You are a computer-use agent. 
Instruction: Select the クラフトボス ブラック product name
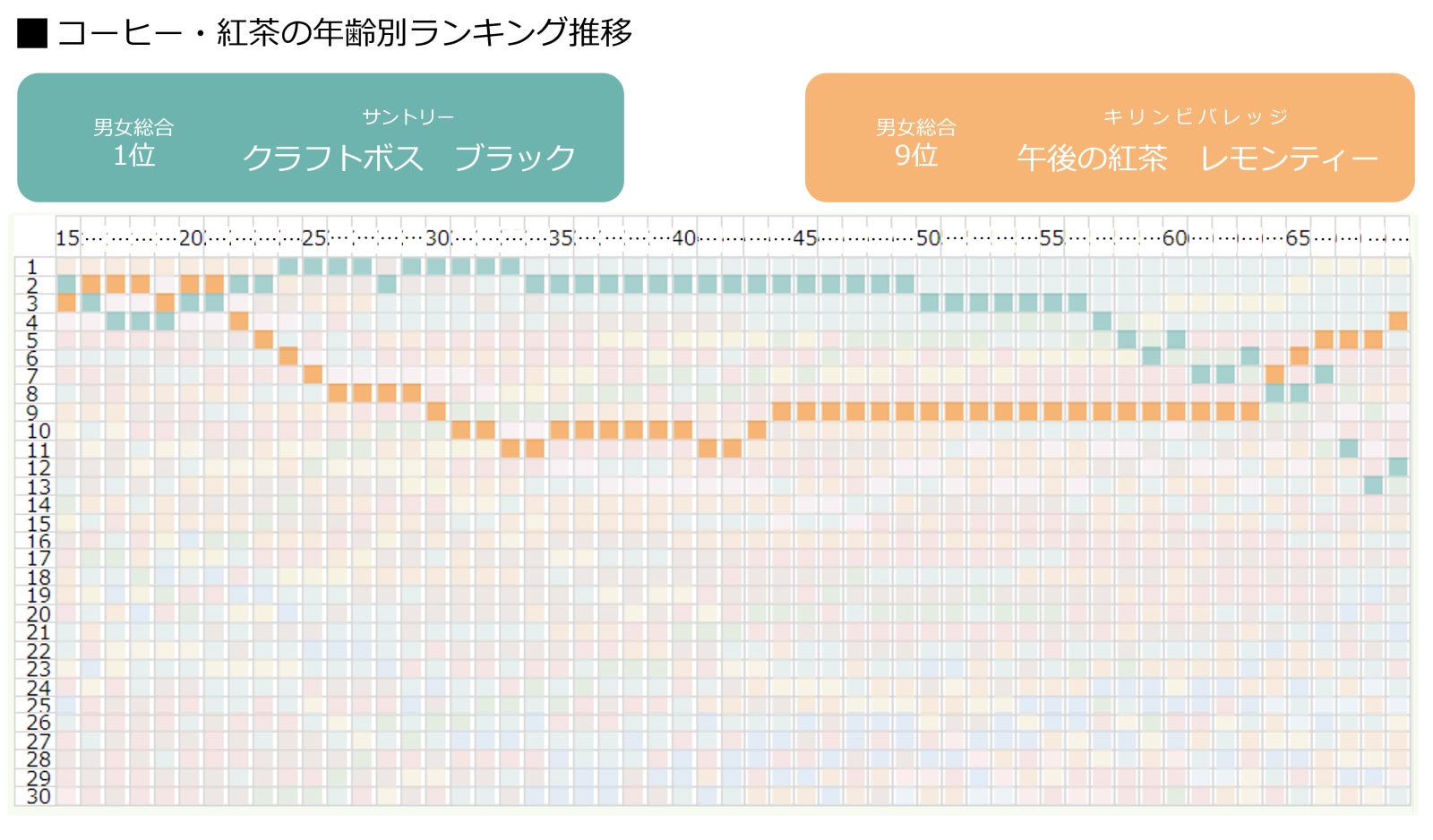tap(408, 158)
